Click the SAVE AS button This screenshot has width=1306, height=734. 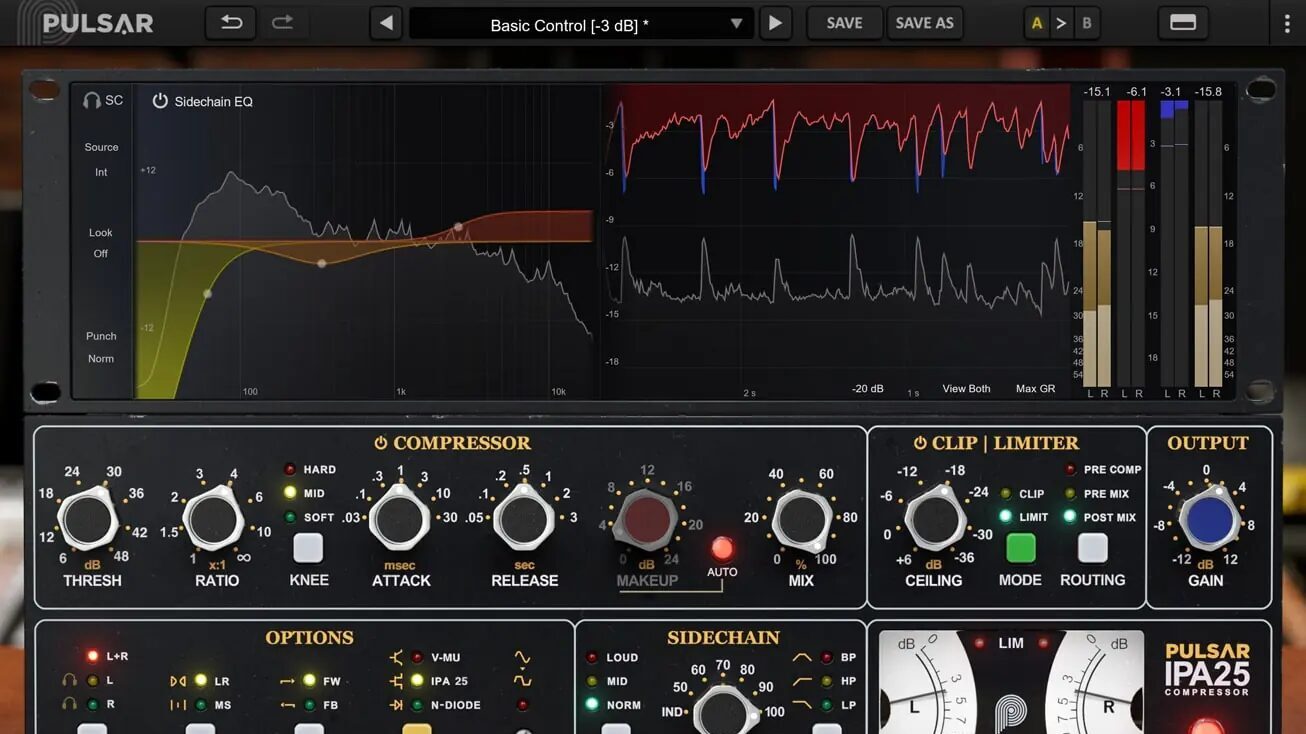(x=924, y=23)
